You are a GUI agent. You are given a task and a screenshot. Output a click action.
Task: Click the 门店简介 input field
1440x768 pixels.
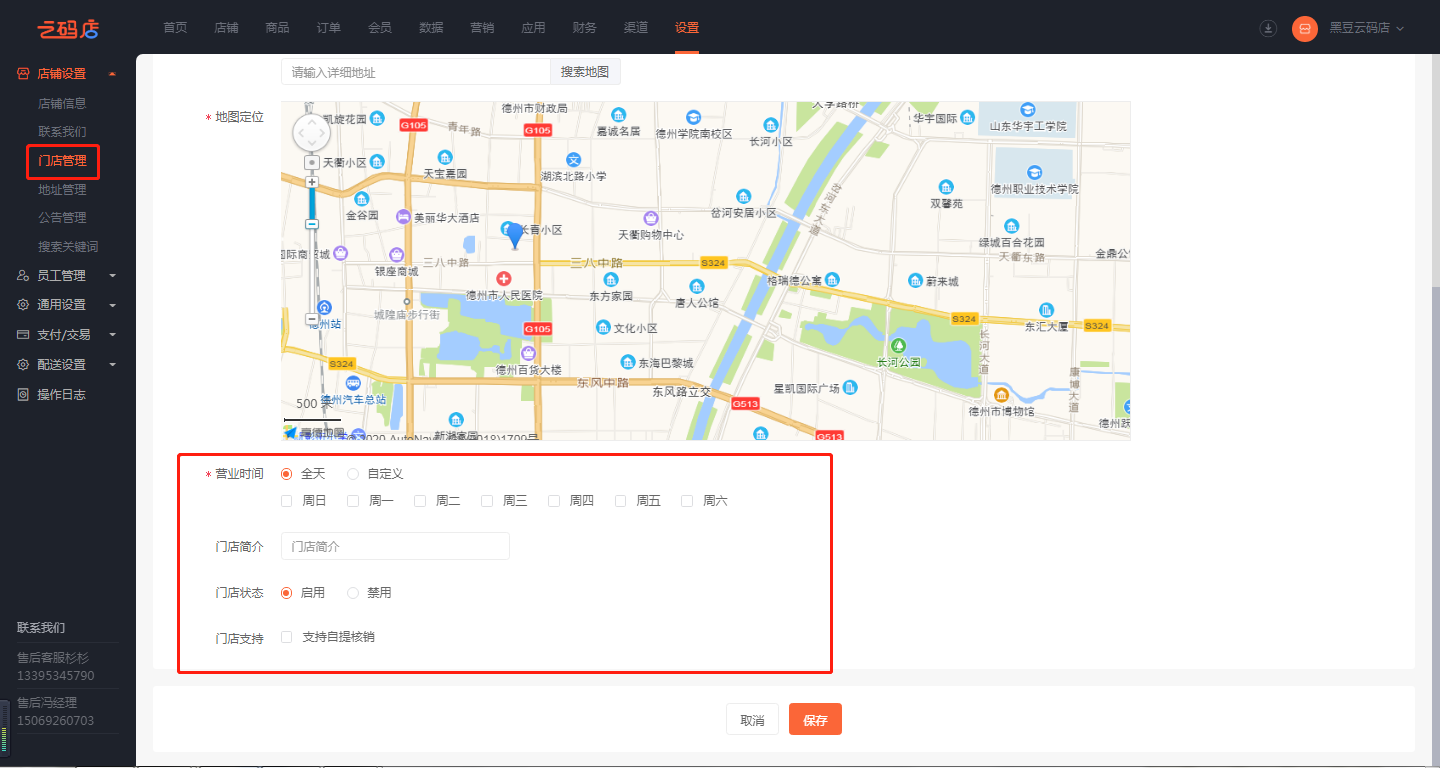(395, 546)
